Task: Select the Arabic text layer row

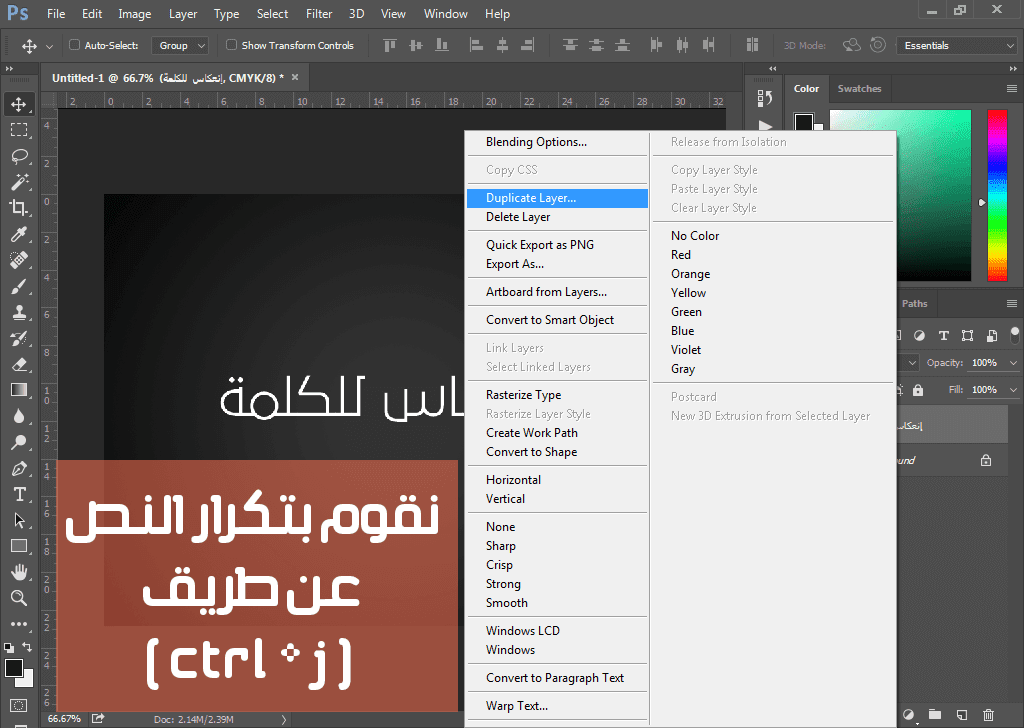Action: tap(952, 426)
